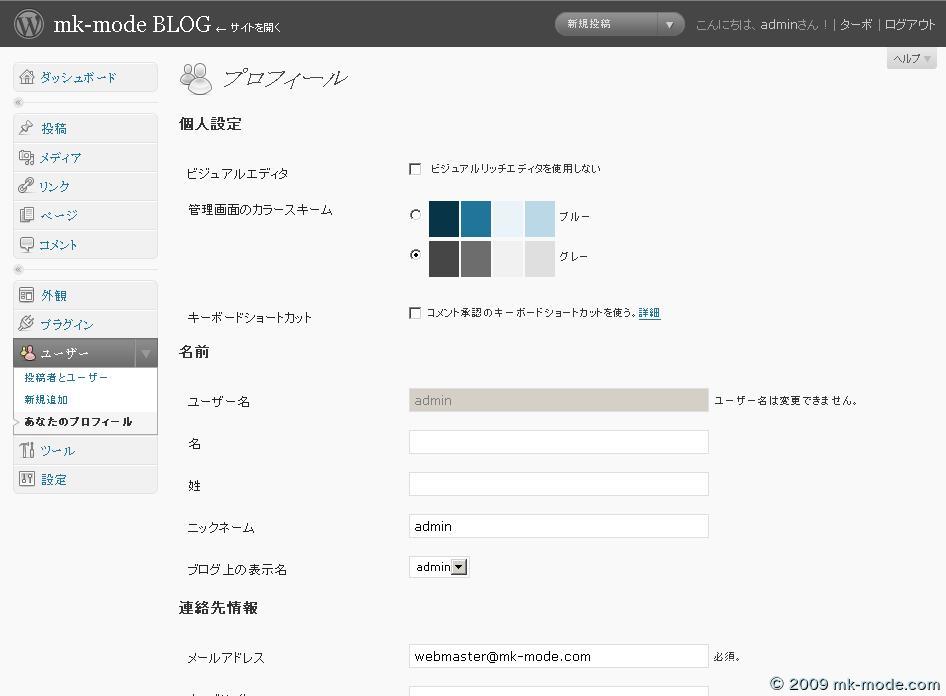
Task: Select the Blue color scheme radio button
Action: pos(416,215)
